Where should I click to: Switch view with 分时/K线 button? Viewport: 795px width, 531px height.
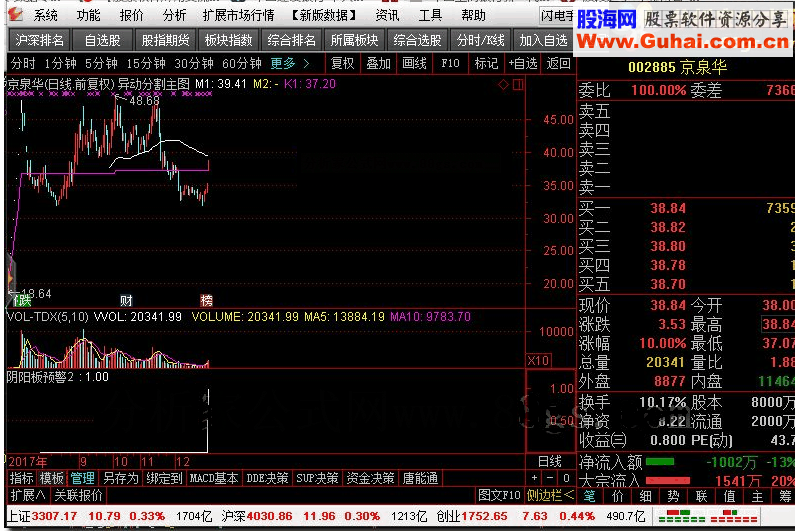click(480, 40)
